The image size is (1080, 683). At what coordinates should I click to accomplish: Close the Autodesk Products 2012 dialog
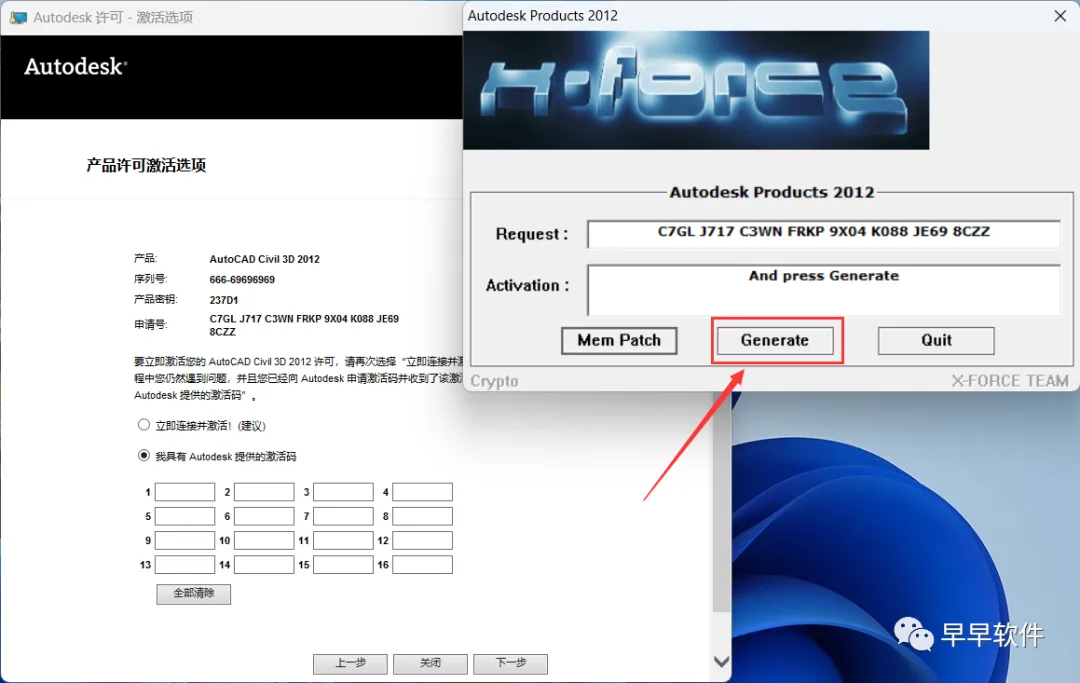pyautogui.click(x=1060, y=16)
